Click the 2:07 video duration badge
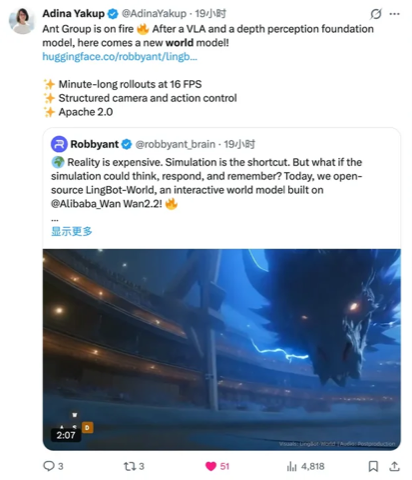The height and width of the screenshot is (480, 412). [x=66, y=435]
